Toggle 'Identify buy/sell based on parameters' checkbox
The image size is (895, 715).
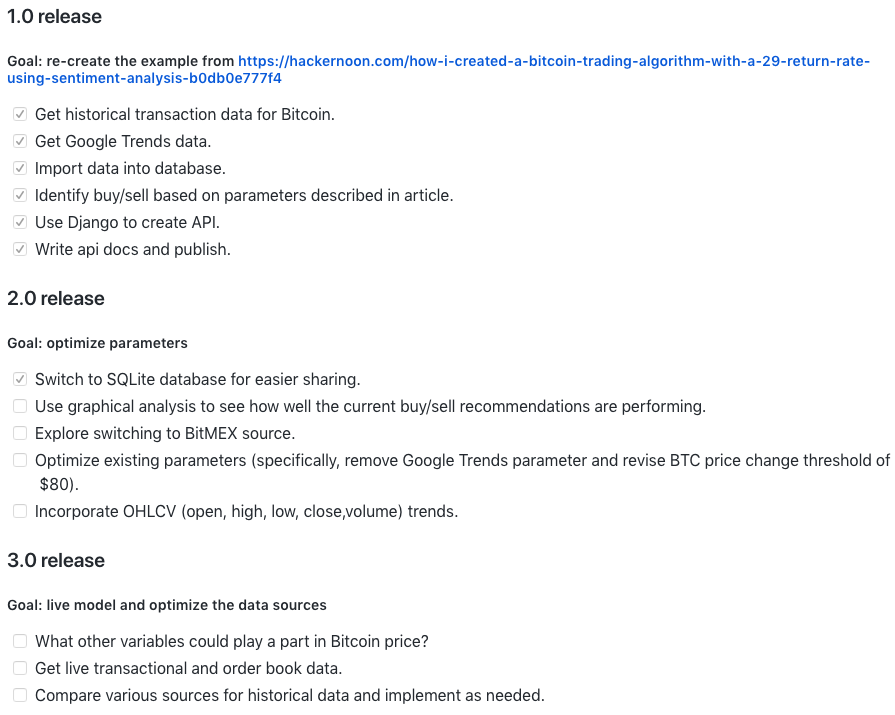pyautogui.click(x=20, y=196)
